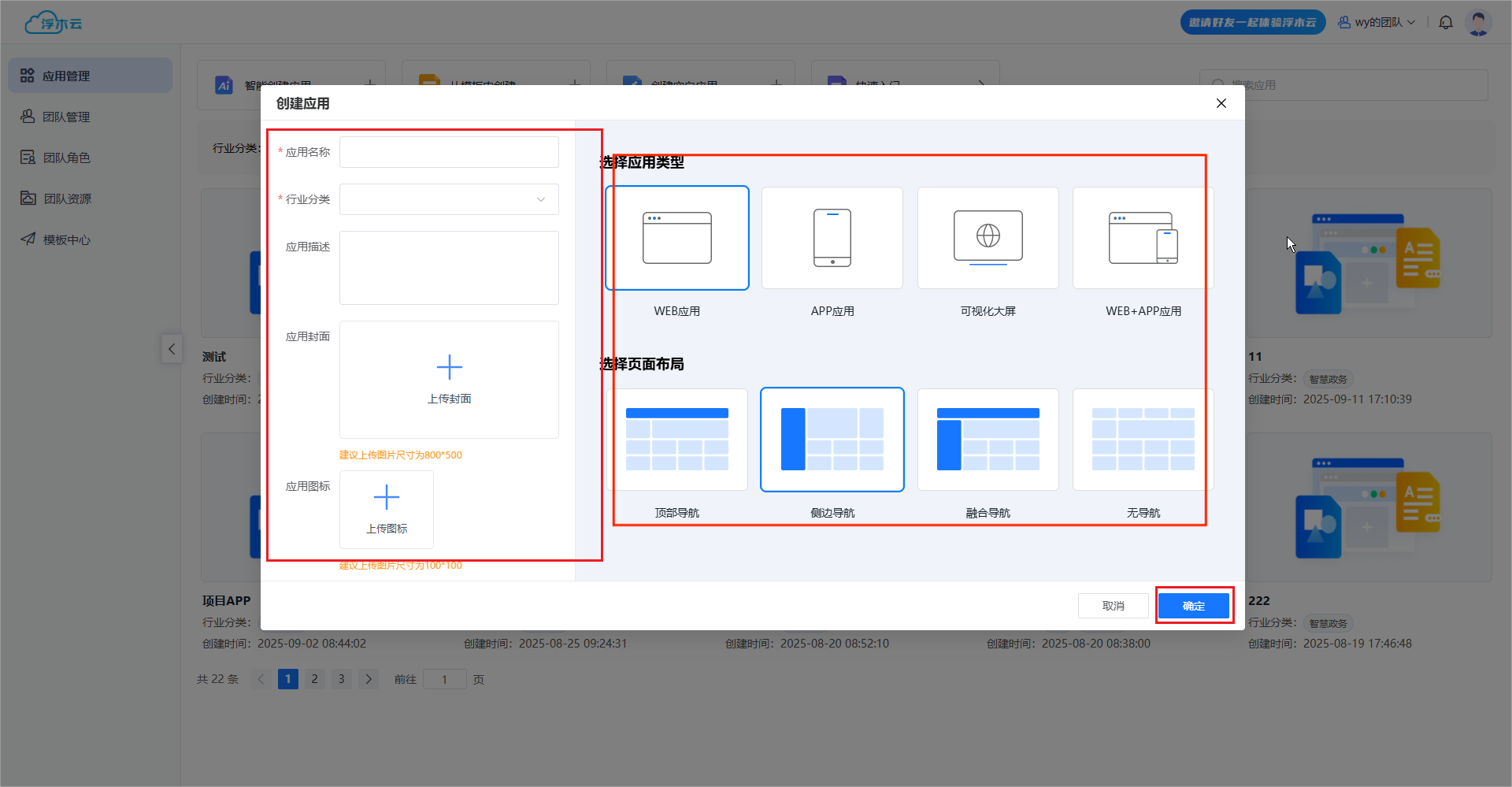Select 融合导航 page layout
The width and height of the screenshot is (1512, 787).
click(988, 439)
